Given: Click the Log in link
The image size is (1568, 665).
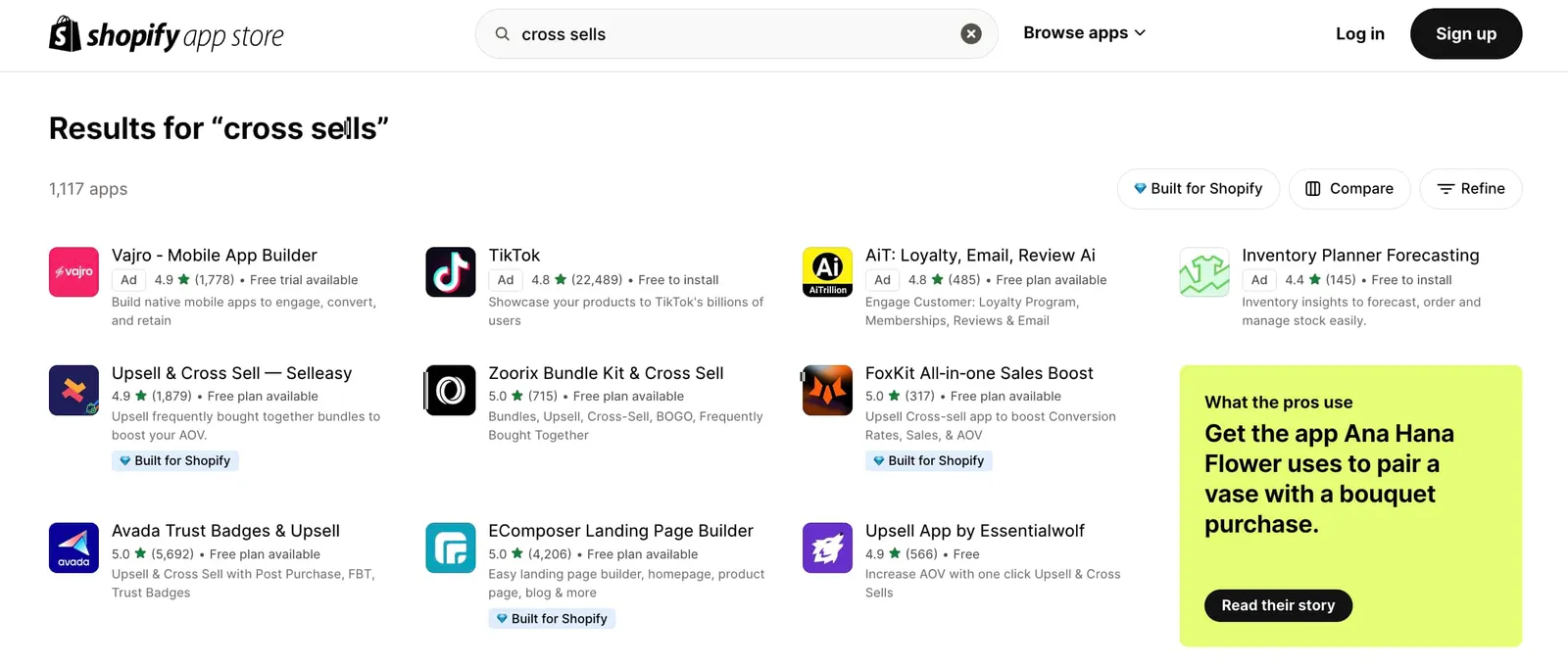Looking at the screenshot, I should point(1360,34).
